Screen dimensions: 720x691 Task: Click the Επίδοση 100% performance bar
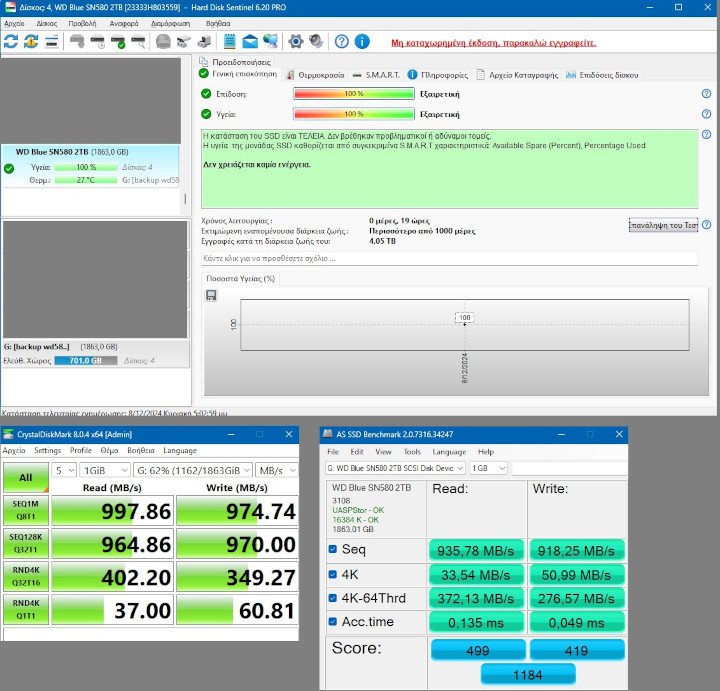[x=353, y=93]
